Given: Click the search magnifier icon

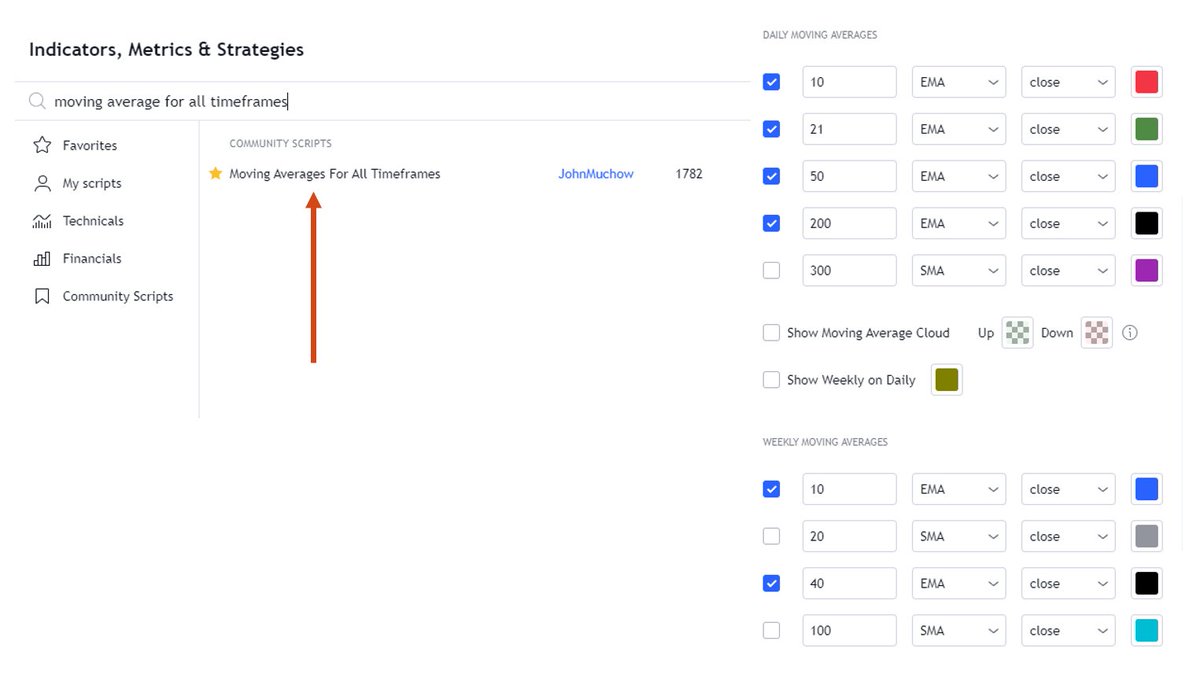Looking at the screenshot, I should [x=37, y=101].
